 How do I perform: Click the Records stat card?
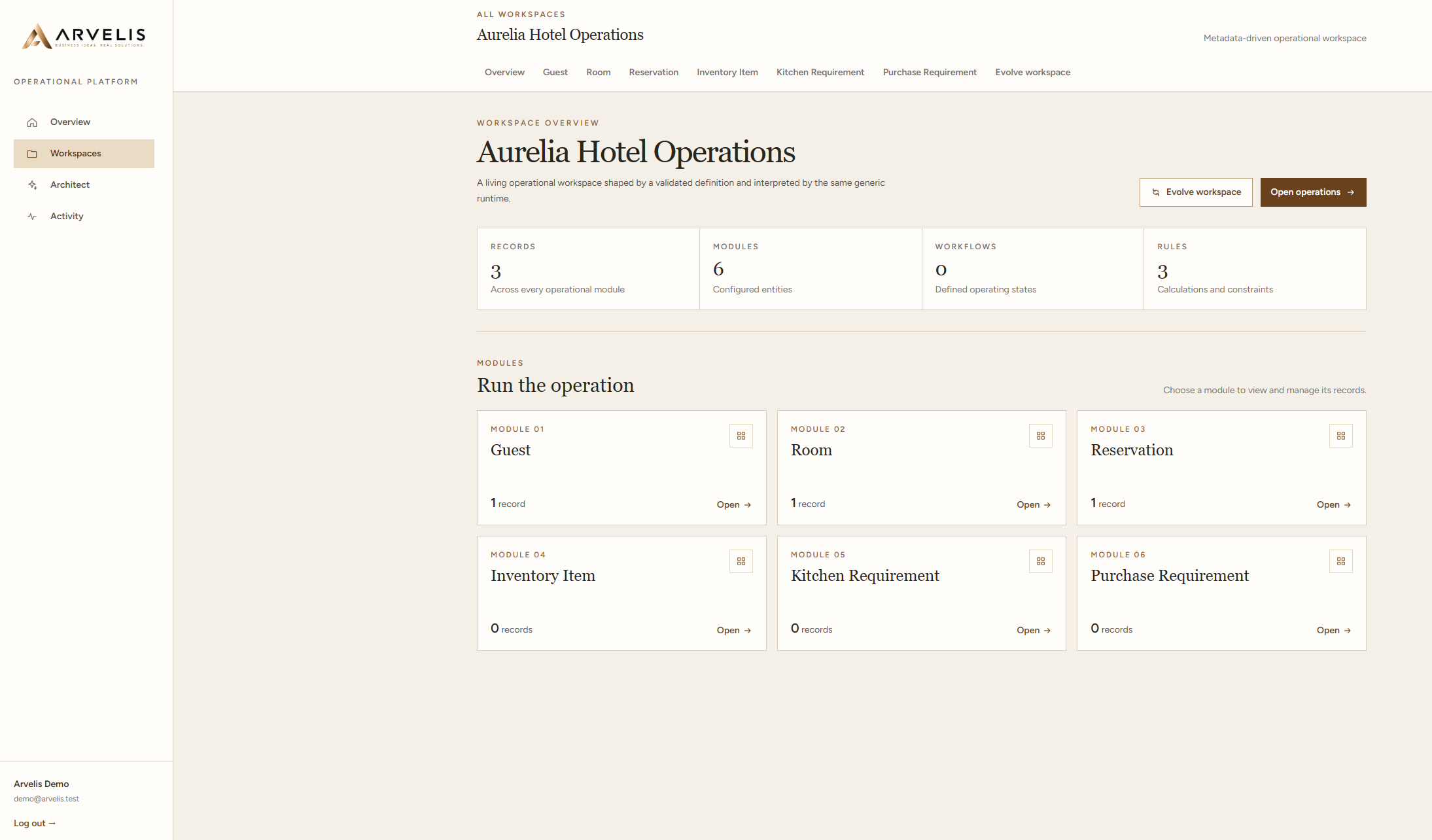[x=588, y=269]
